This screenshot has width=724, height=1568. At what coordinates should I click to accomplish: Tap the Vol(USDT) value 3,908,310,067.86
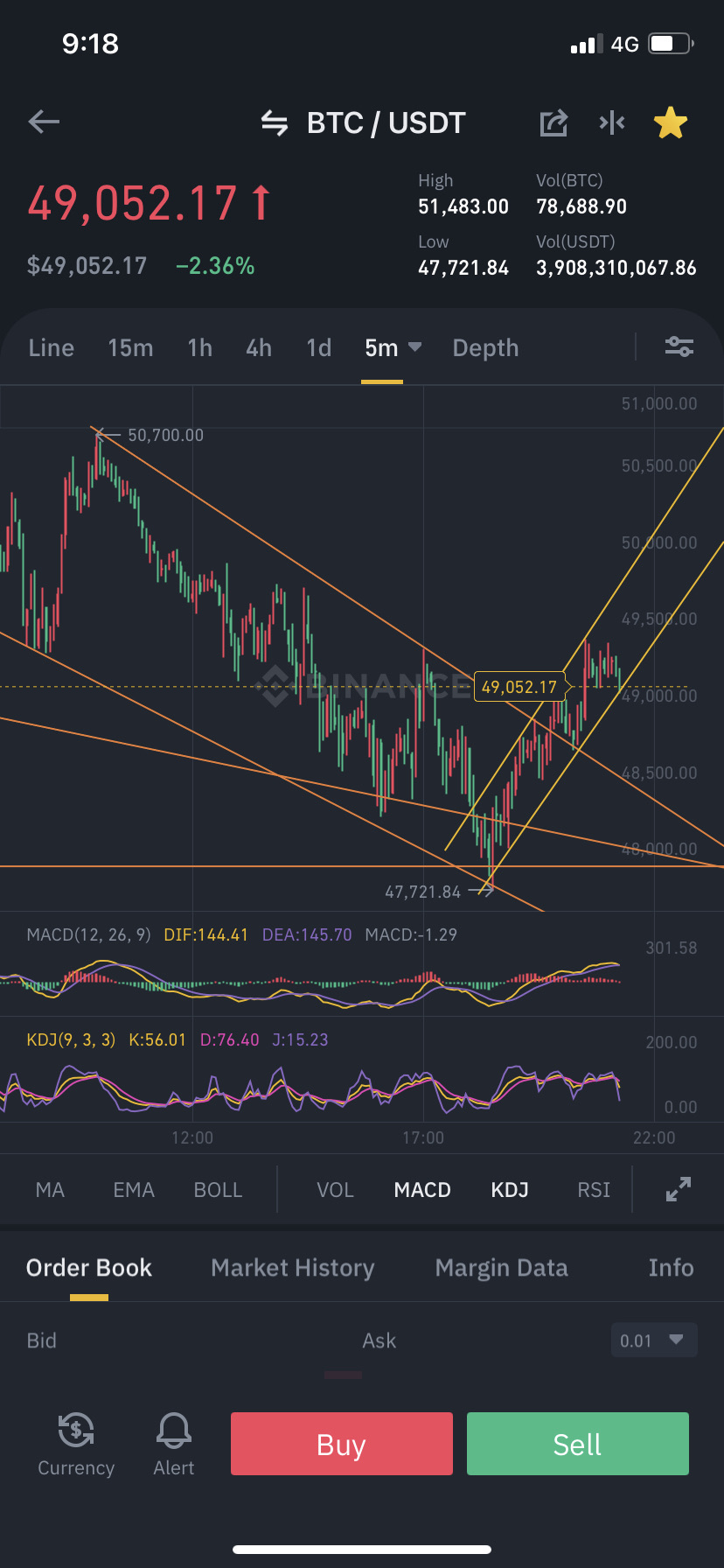[616, 268]
